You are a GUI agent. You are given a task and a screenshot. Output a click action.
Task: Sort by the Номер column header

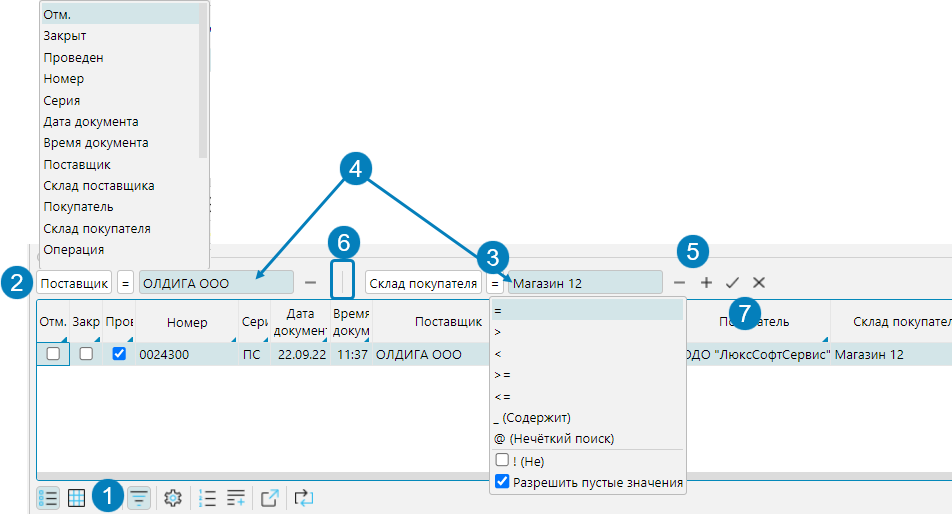187,322
